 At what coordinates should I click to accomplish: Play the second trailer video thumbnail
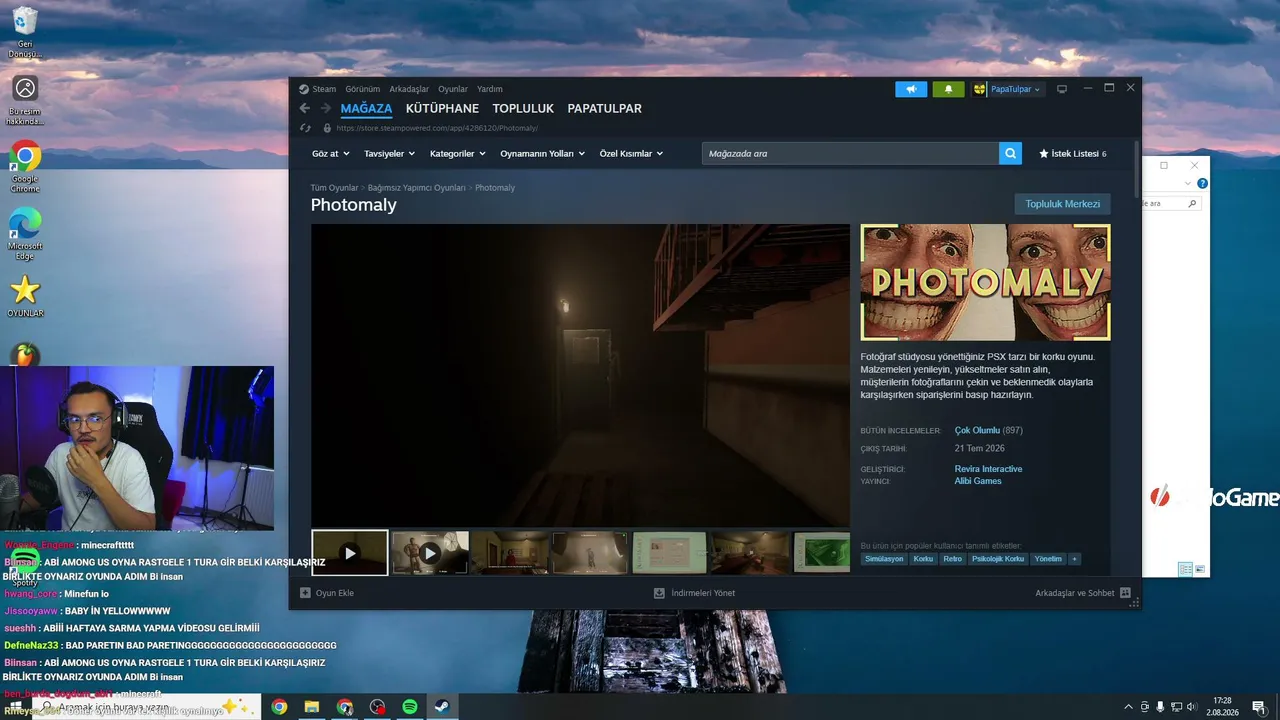pyautogui.click(x=430, y=553)
